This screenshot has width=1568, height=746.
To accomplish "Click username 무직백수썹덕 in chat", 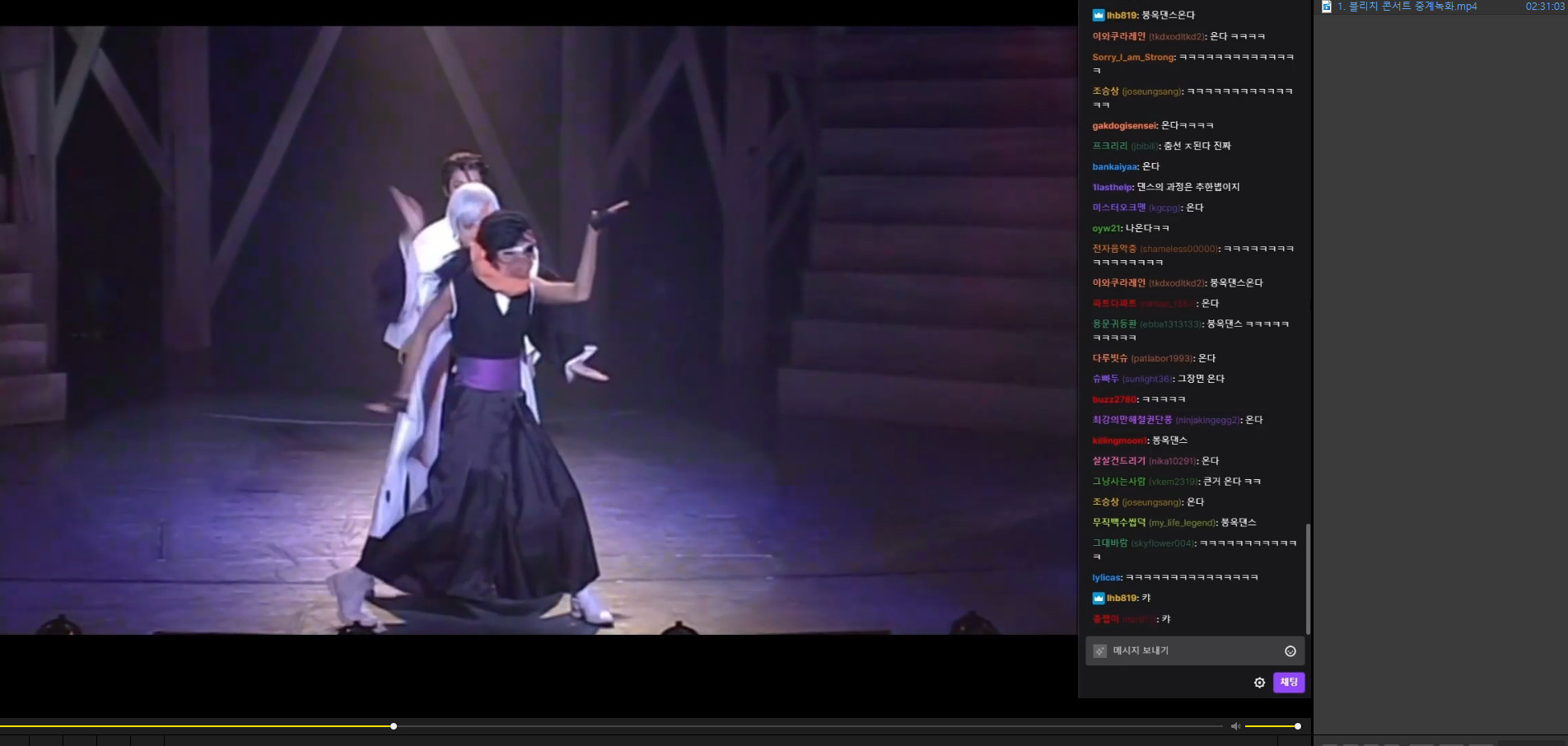I will [1119, 523].
